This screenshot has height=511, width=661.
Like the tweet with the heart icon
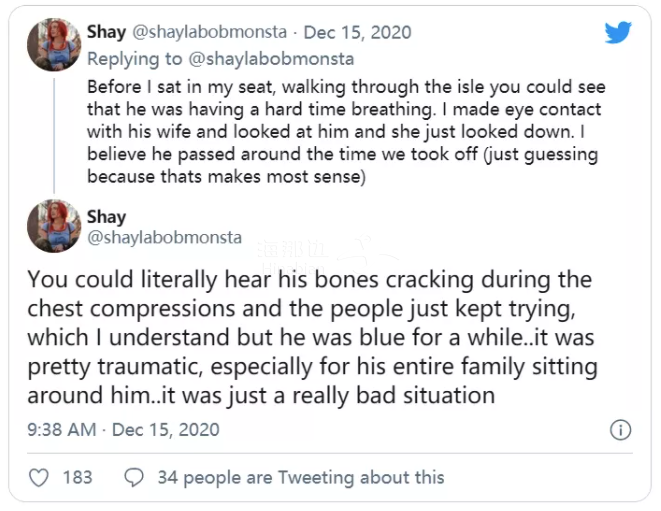coord(39,478)
